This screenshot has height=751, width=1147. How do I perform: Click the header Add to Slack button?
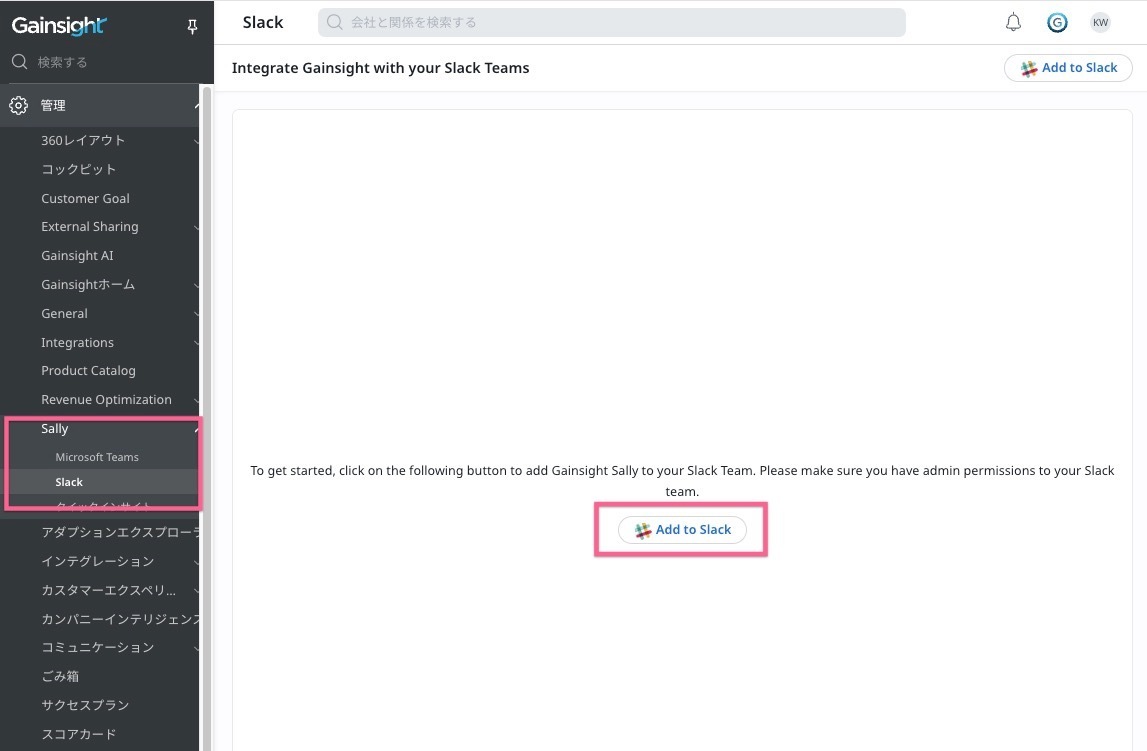[x=1068, y=68]
